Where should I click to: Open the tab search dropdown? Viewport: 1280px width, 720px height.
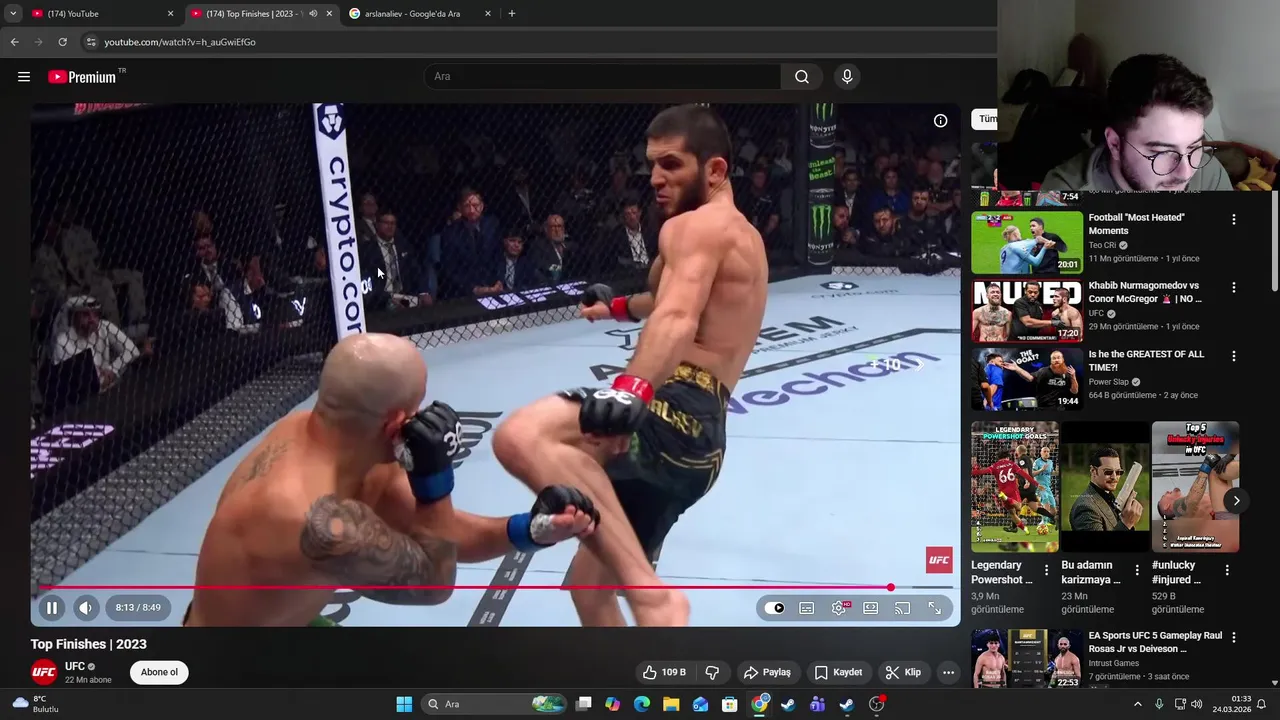[13, 14]
